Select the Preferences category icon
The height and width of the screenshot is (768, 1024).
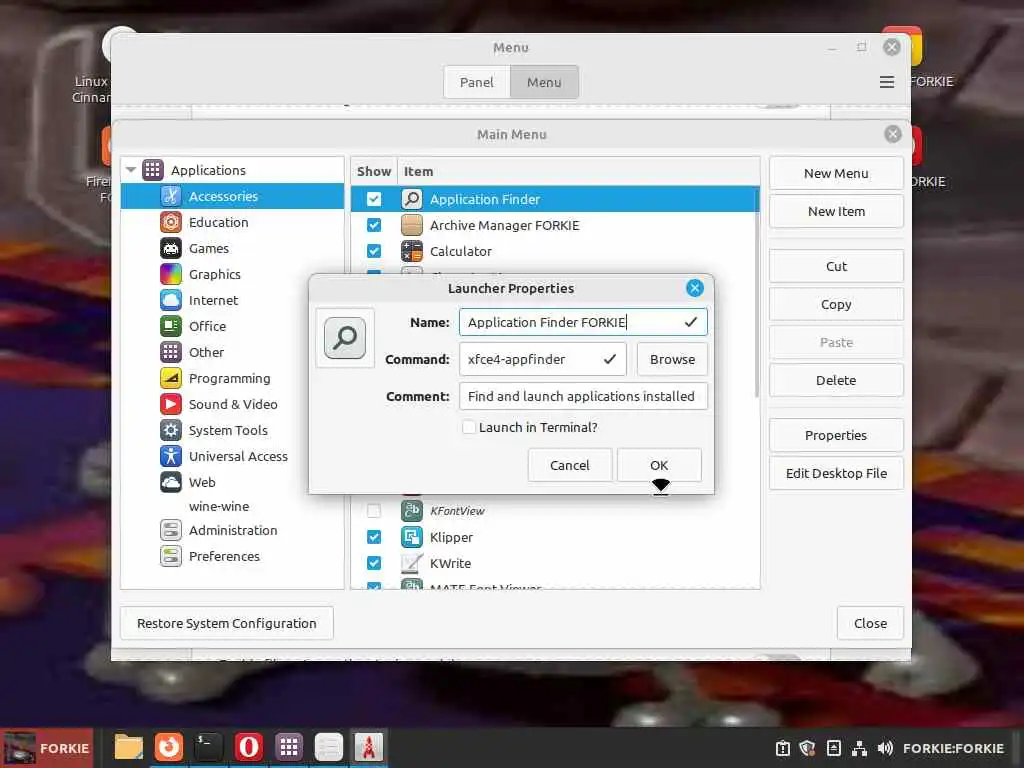coord(170,556)
